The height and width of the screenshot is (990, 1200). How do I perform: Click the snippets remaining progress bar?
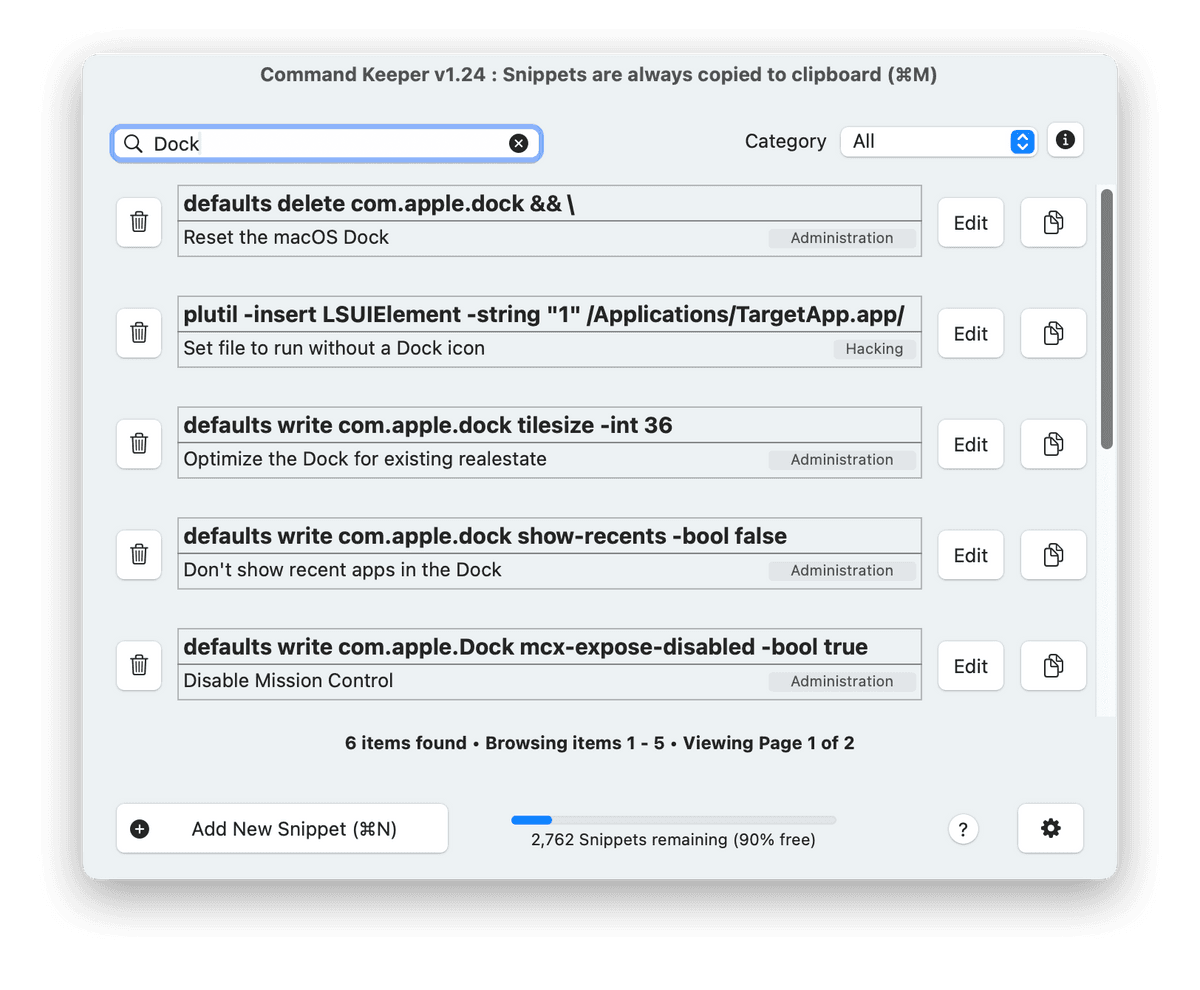tap(673, 820)
